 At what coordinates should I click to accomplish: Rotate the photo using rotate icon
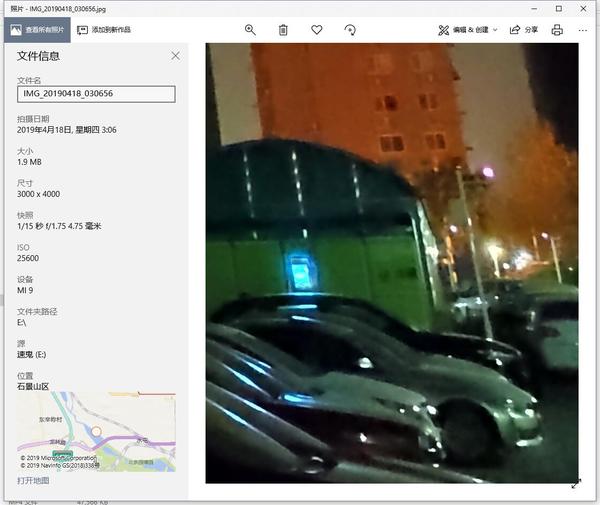[350, 30]
